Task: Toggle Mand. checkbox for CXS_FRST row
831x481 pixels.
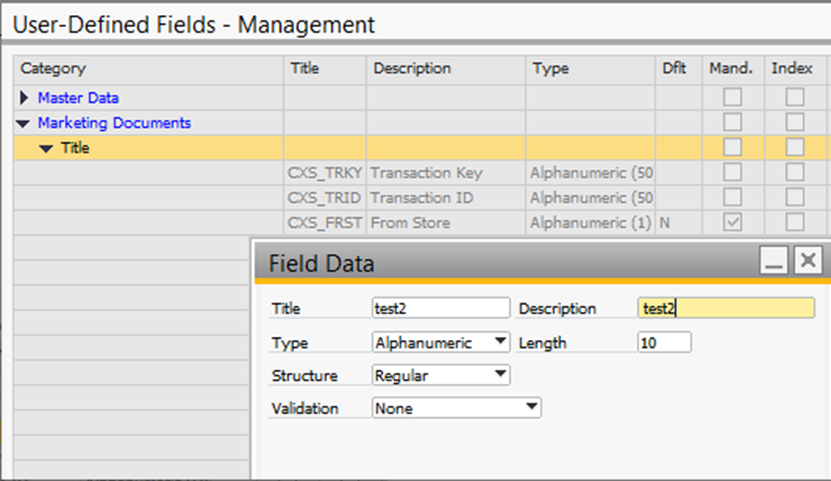Action: pos(732,222)
